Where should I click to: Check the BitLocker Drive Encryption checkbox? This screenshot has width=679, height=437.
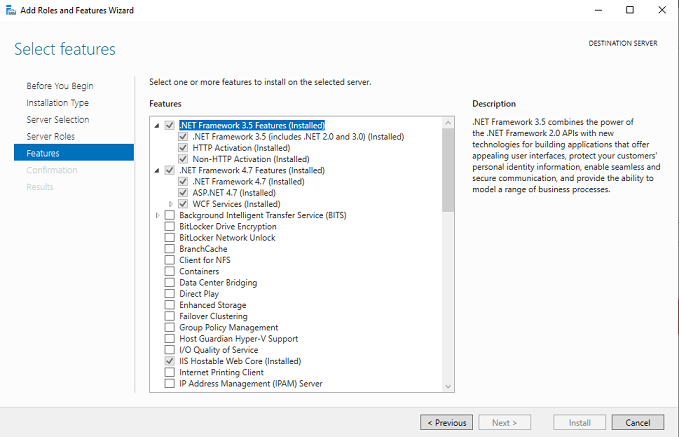click(169, 226)
